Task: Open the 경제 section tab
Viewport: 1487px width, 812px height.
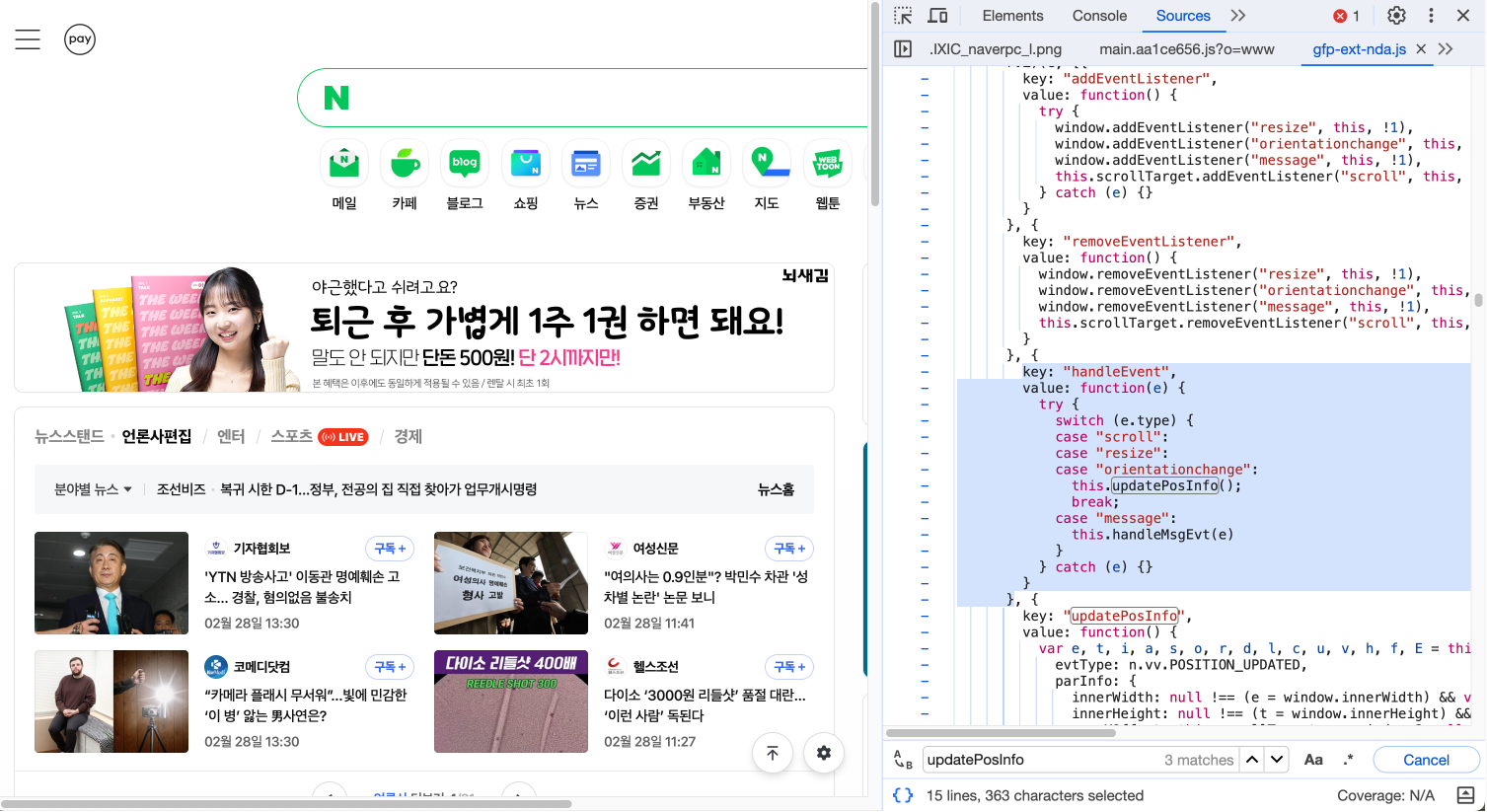Action: pyautogui.click(x=409, y=436)
